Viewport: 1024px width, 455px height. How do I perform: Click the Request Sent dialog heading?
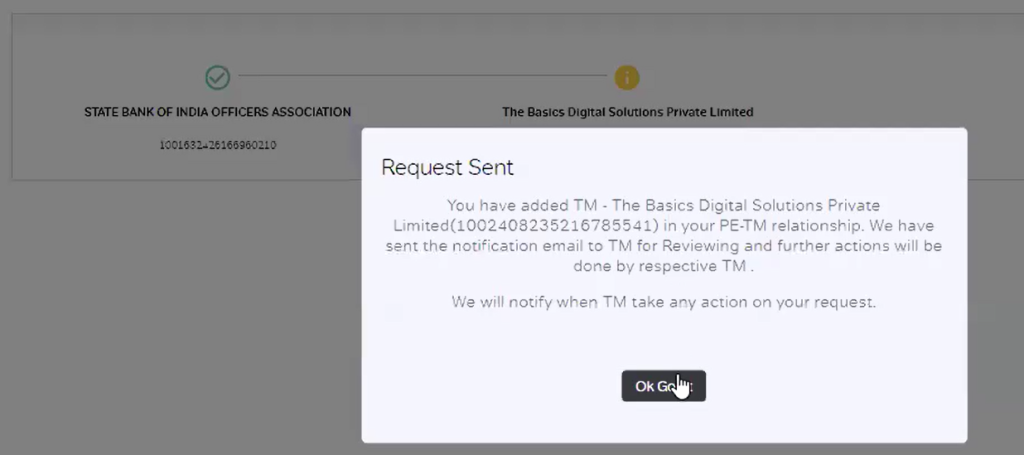[447, 167]
